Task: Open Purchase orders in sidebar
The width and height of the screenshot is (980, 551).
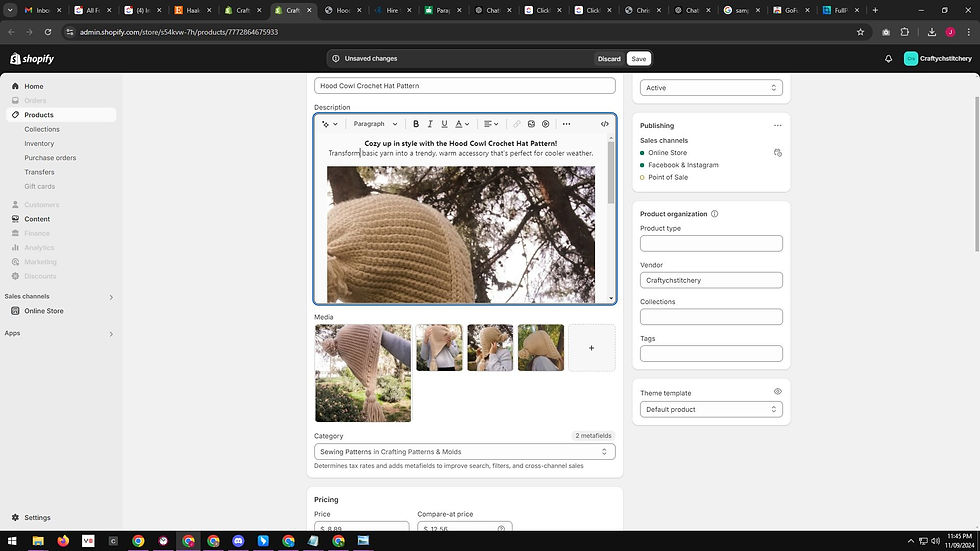Action: point(50,158)
